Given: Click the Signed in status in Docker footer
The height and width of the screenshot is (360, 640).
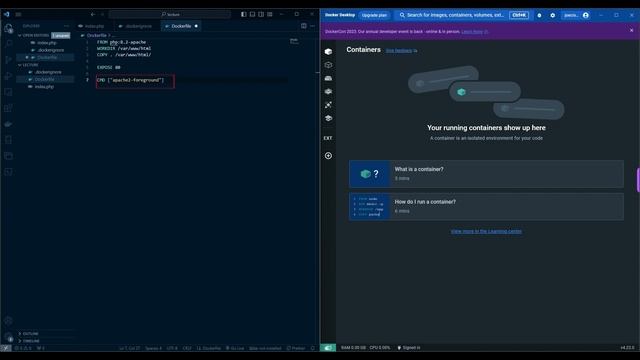Looking at the screenshot, I should click(x=409, y=348).
